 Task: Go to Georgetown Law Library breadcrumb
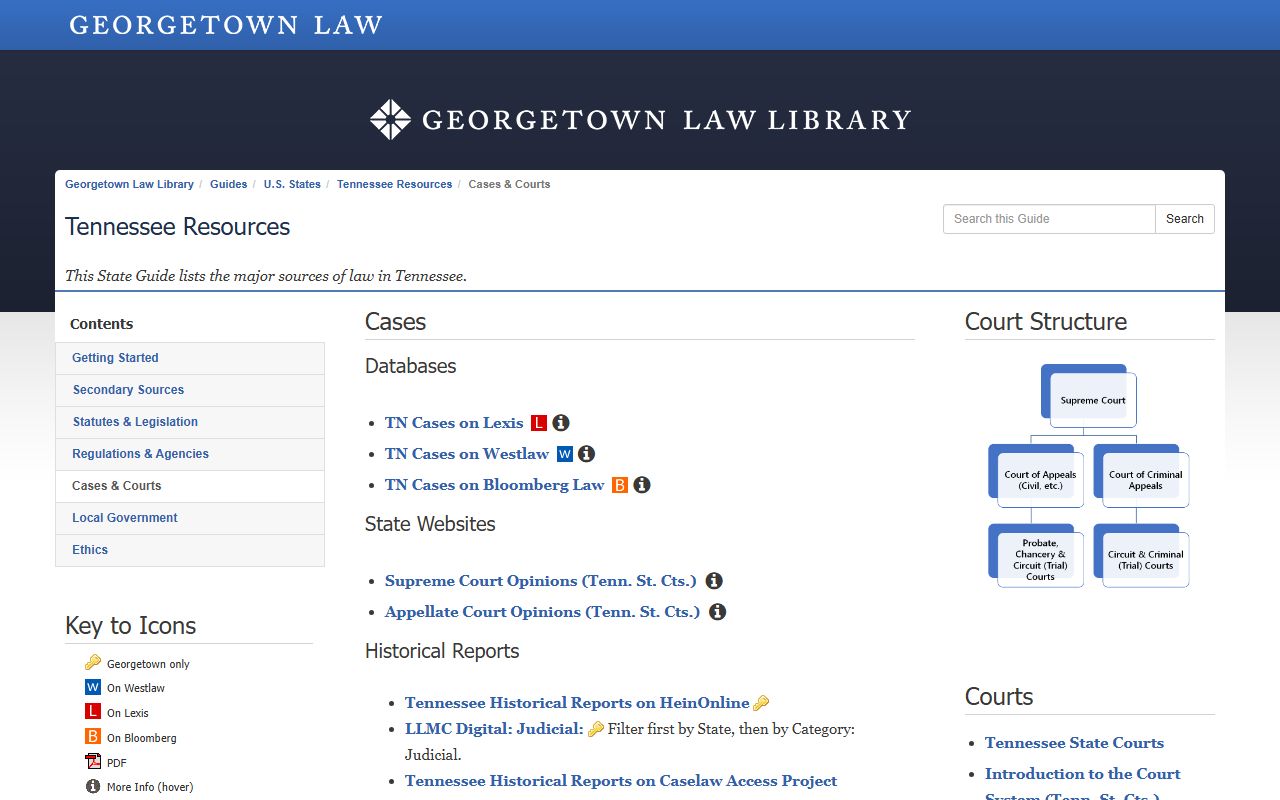pyautogui.click(x=129, y=184)
